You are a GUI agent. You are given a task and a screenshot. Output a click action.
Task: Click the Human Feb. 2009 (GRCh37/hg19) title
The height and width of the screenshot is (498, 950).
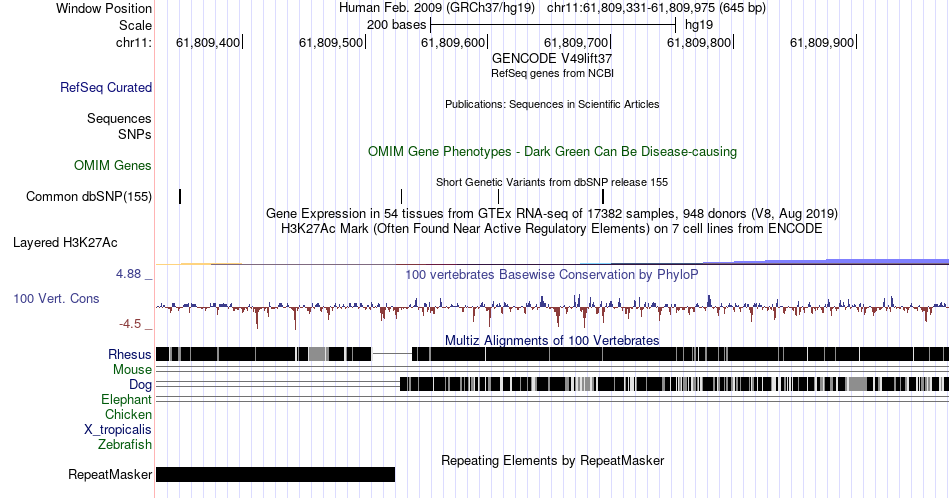coord(437,8)
